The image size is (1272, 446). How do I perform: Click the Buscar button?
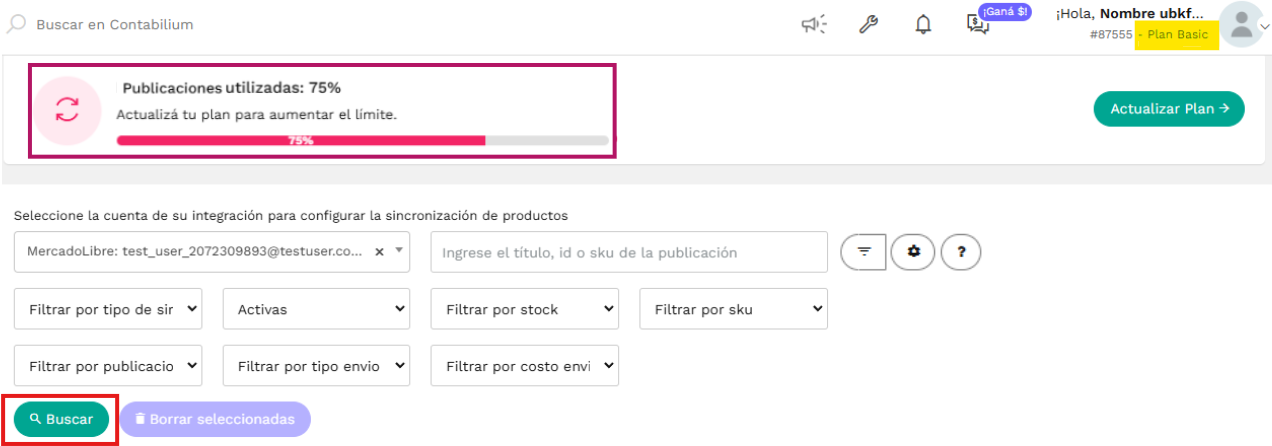point(61,419)
